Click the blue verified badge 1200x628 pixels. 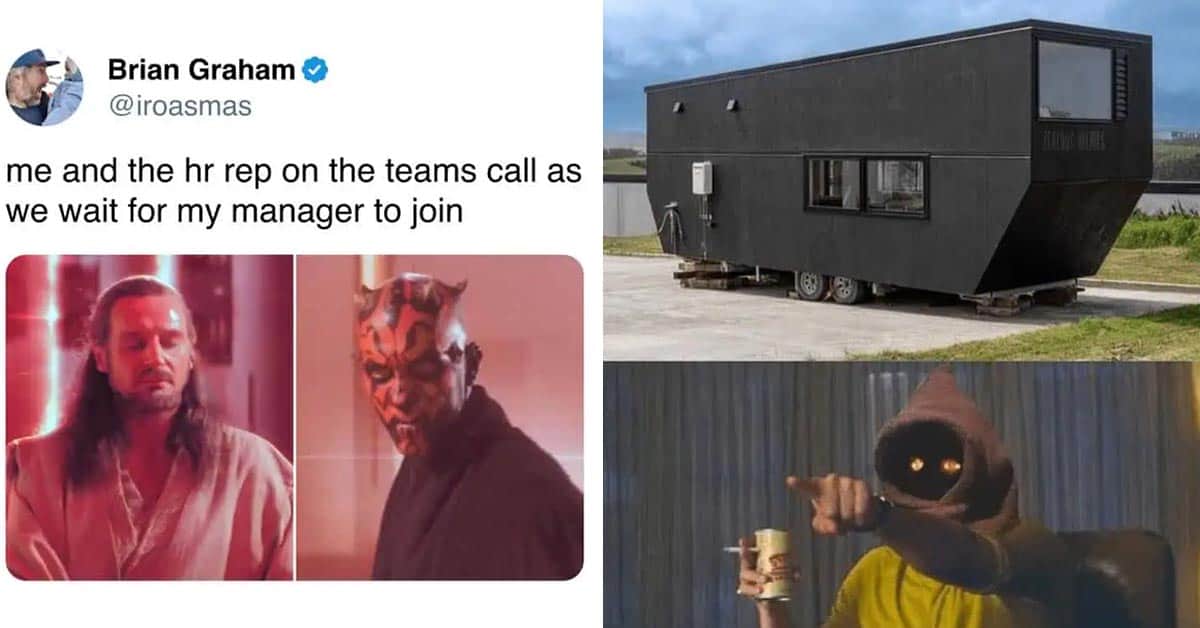316,70
